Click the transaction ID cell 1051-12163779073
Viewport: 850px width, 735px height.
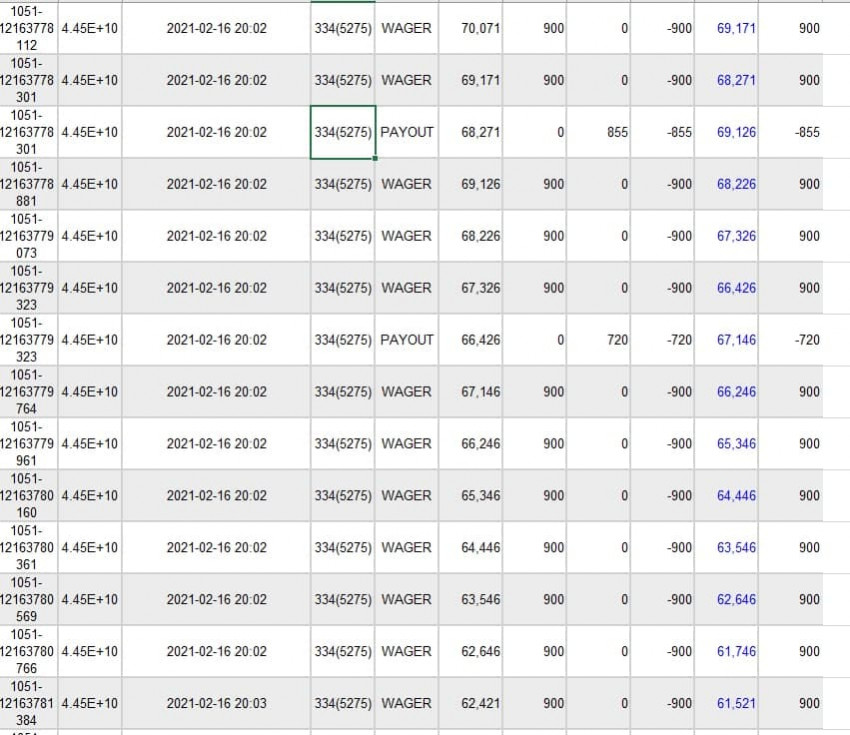28,236
